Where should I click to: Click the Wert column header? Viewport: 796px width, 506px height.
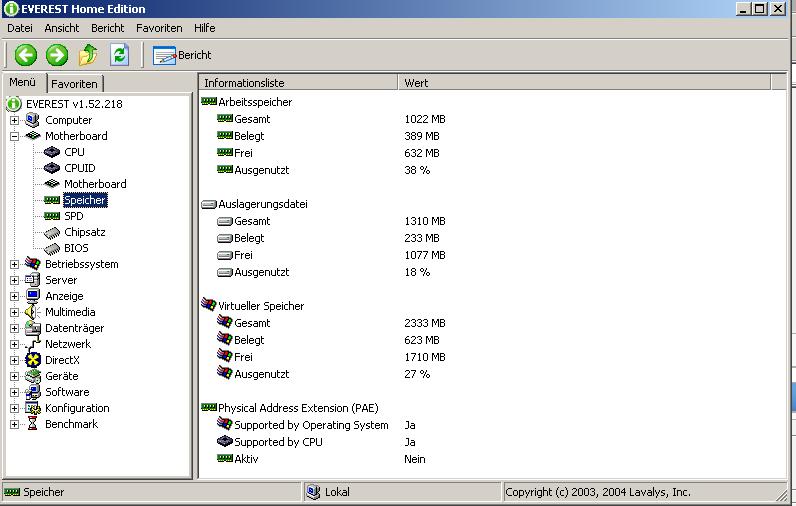pos(584,83)
